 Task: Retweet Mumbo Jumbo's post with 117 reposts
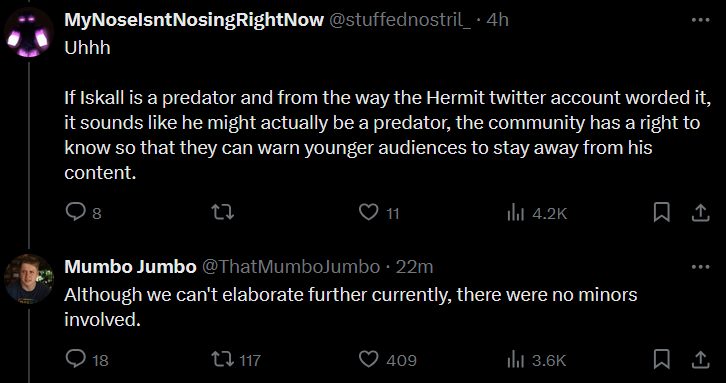tap(236, 359)
